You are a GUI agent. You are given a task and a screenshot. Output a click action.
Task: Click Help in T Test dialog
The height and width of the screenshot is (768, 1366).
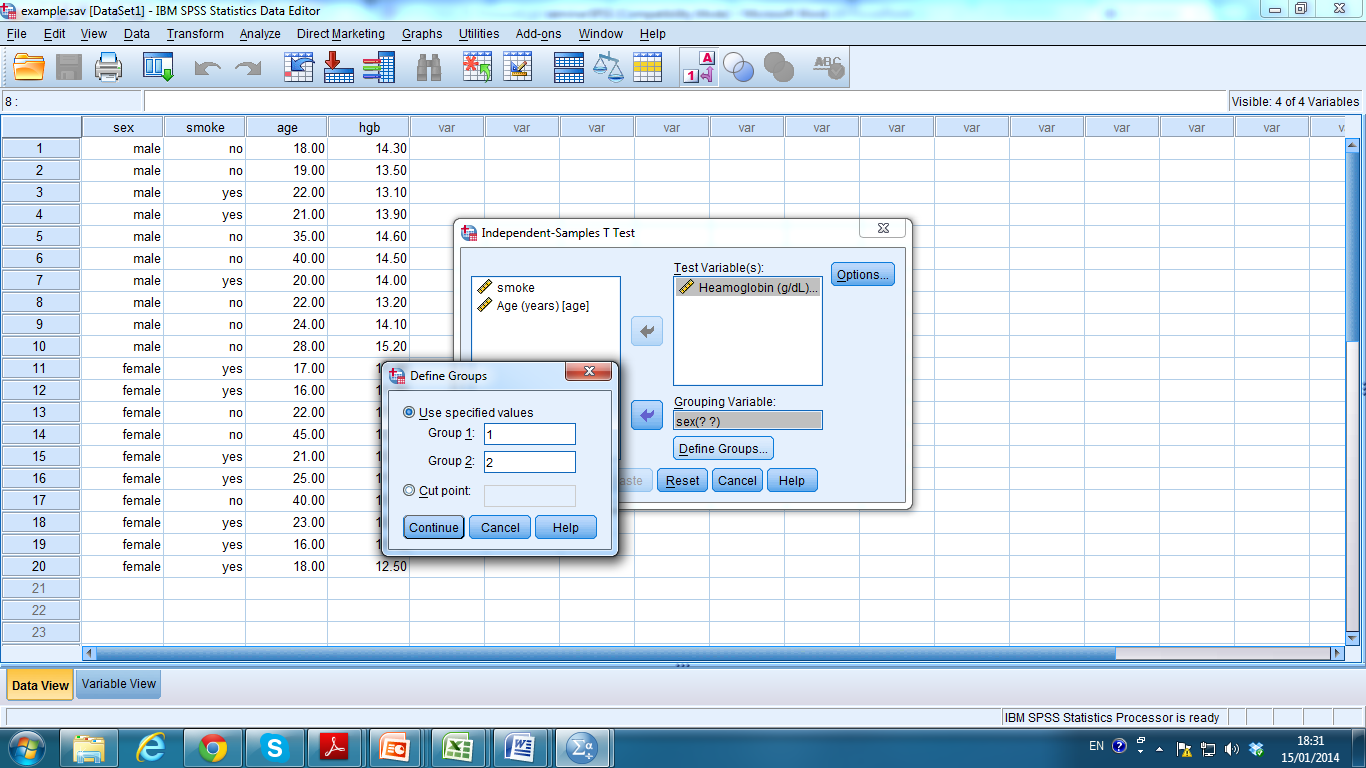pos(792,480)
